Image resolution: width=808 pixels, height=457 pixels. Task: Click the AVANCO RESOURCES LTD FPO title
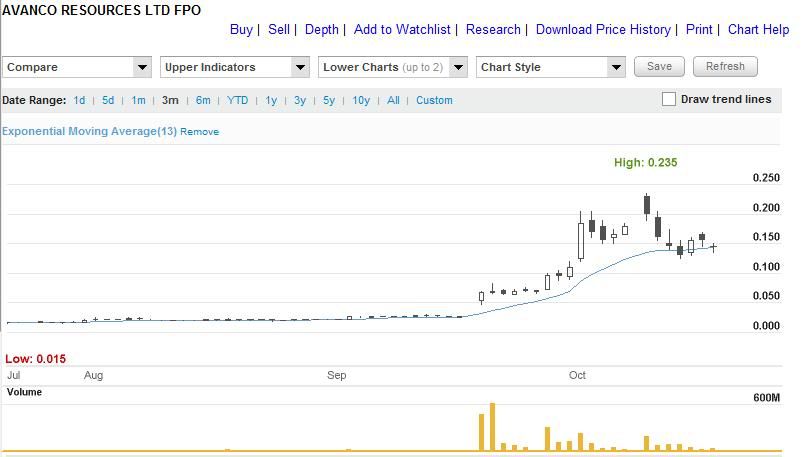102,10
